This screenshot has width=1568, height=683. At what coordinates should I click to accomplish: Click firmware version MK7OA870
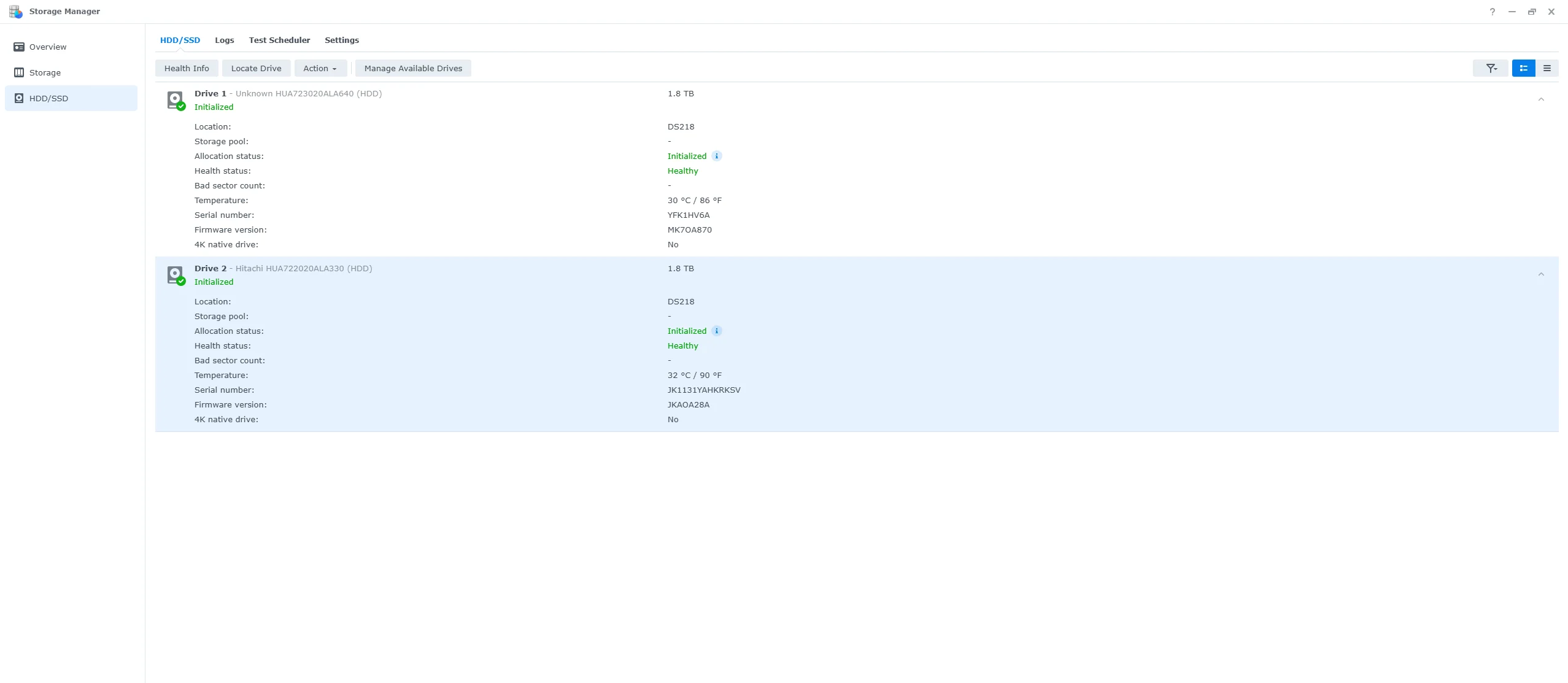tap(690, 230)
